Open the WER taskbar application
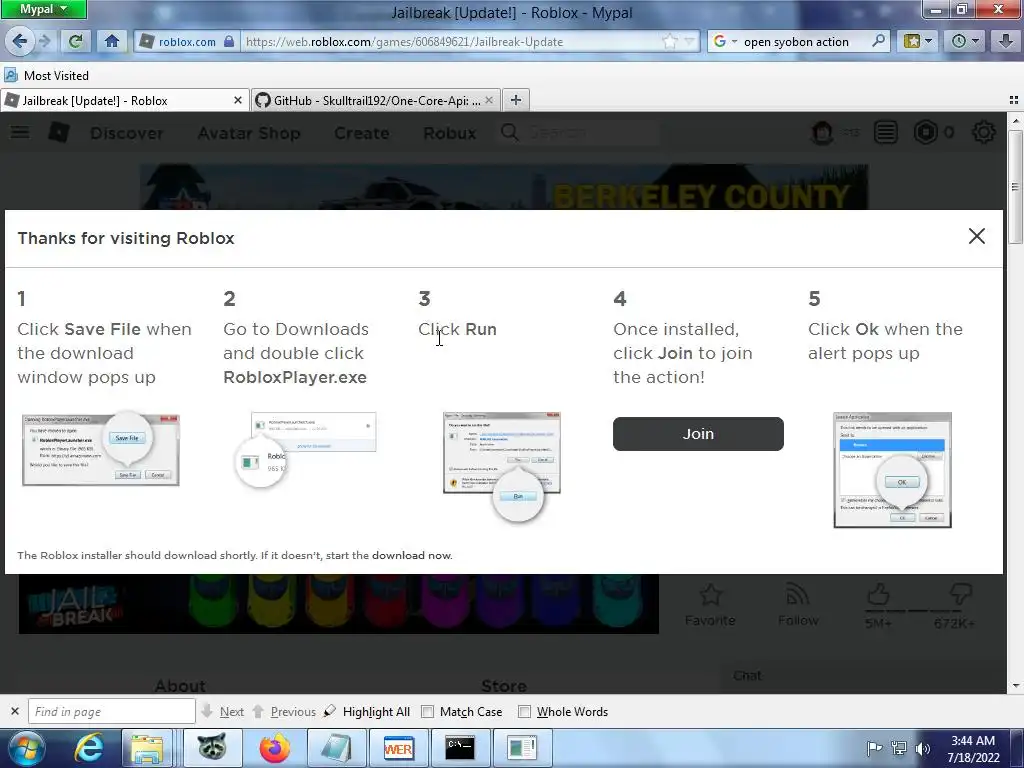Screen dimensions: 1024x768 click(x=398, y=748)
